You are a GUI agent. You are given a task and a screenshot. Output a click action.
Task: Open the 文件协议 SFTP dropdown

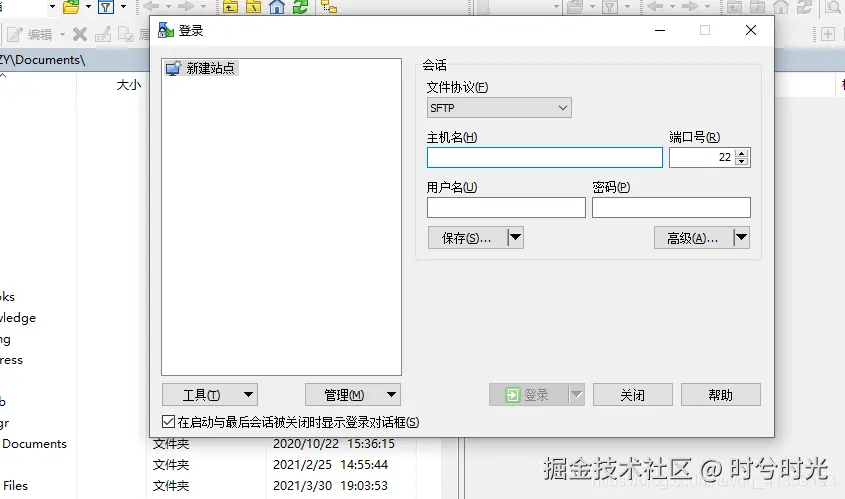tap(499, 108)
